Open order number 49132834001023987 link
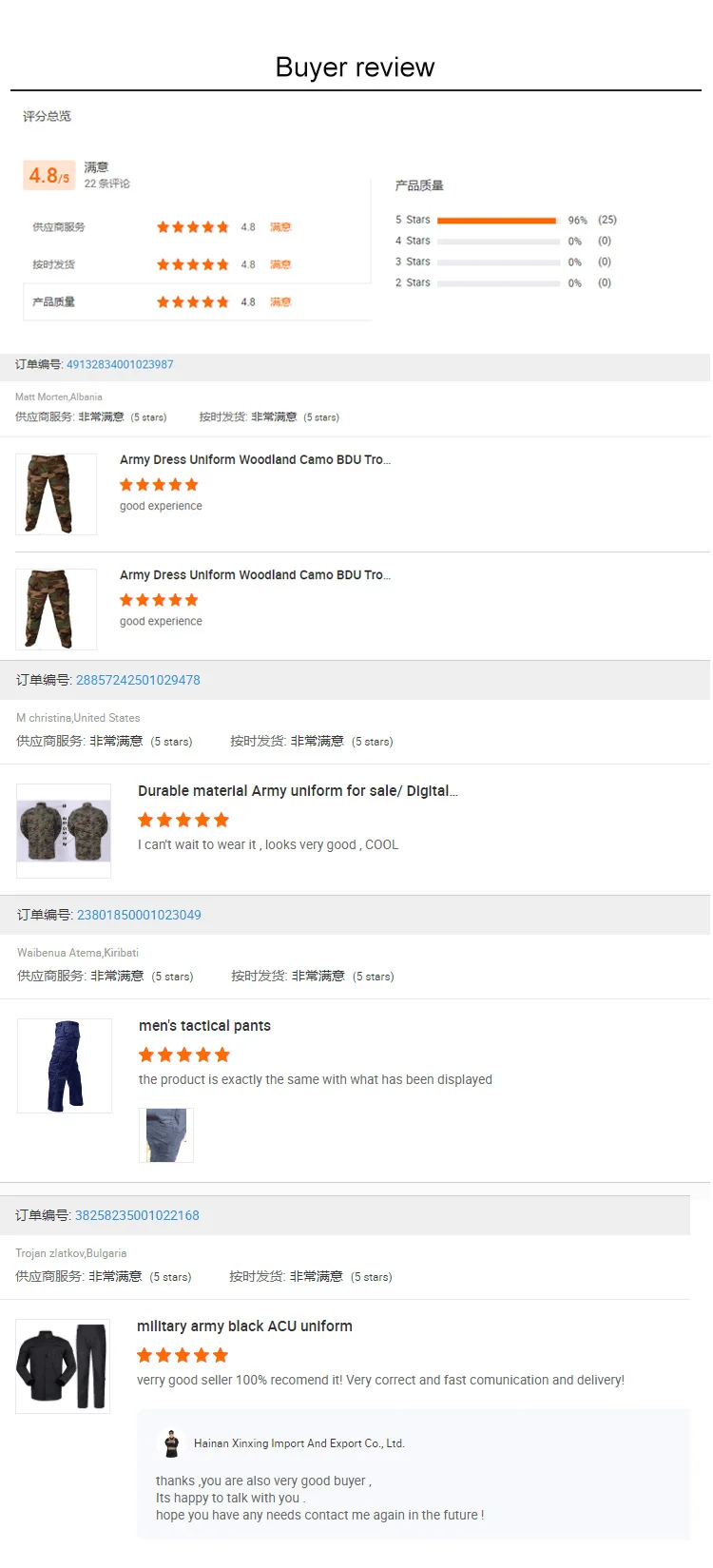Screen dimensions: 713x1568 coord(120,364)
